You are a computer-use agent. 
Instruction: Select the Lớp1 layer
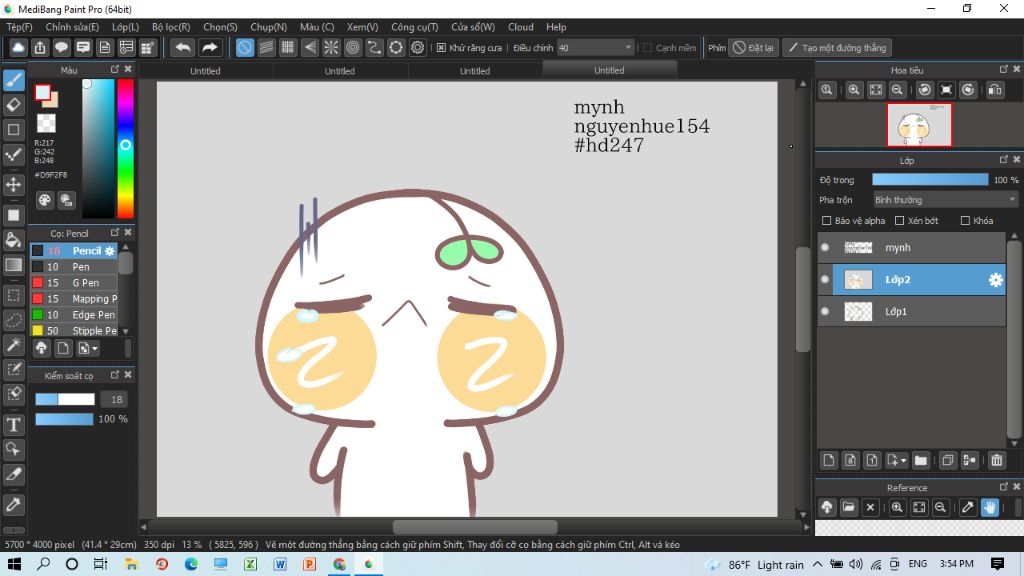click(912, 312)
